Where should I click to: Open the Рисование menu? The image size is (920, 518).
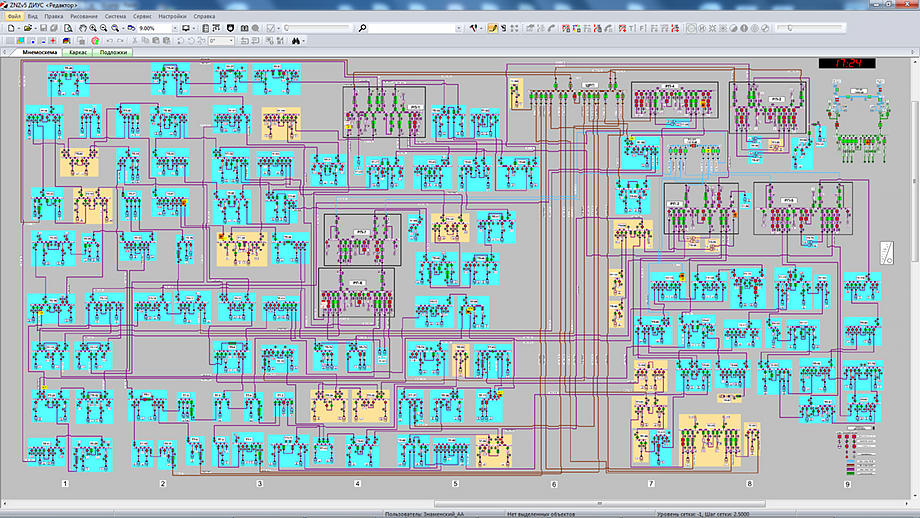coord(83,17)
